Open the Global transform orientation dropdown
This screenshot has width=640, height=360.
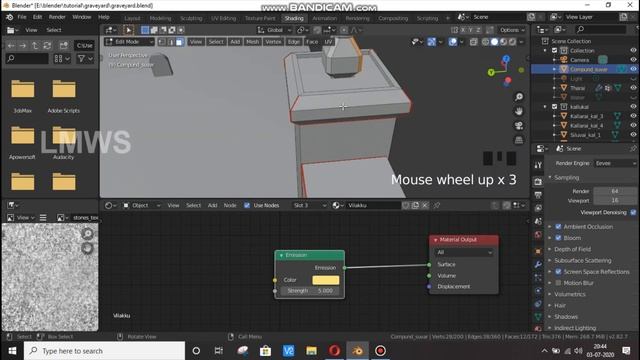pyautogui.click(x=274, y=30)
